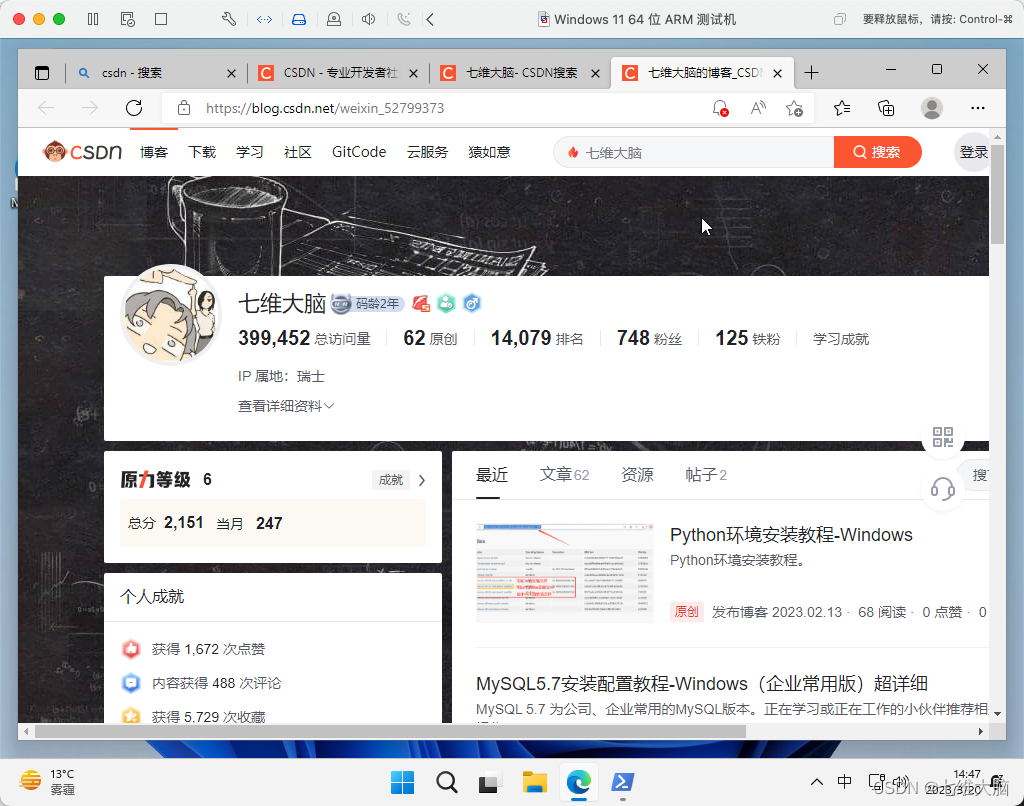The width and height of the screenshot is (1024, 806).
Task: Click the Python tutorial article thumbnail
Action: pos(565,573)
